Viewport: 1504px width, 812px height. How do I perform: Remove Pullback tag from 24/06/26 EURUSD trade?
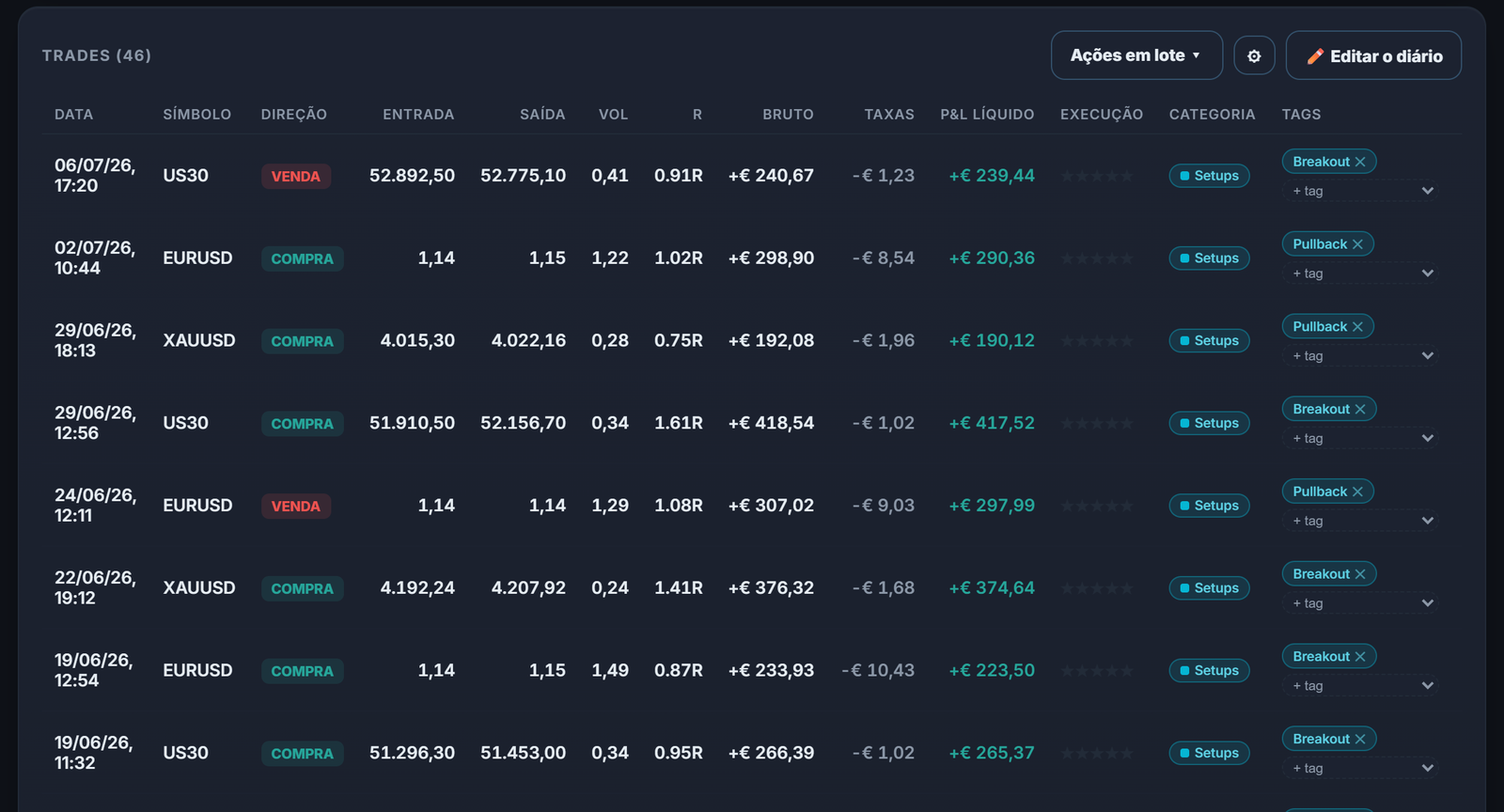coord(1357,492)
